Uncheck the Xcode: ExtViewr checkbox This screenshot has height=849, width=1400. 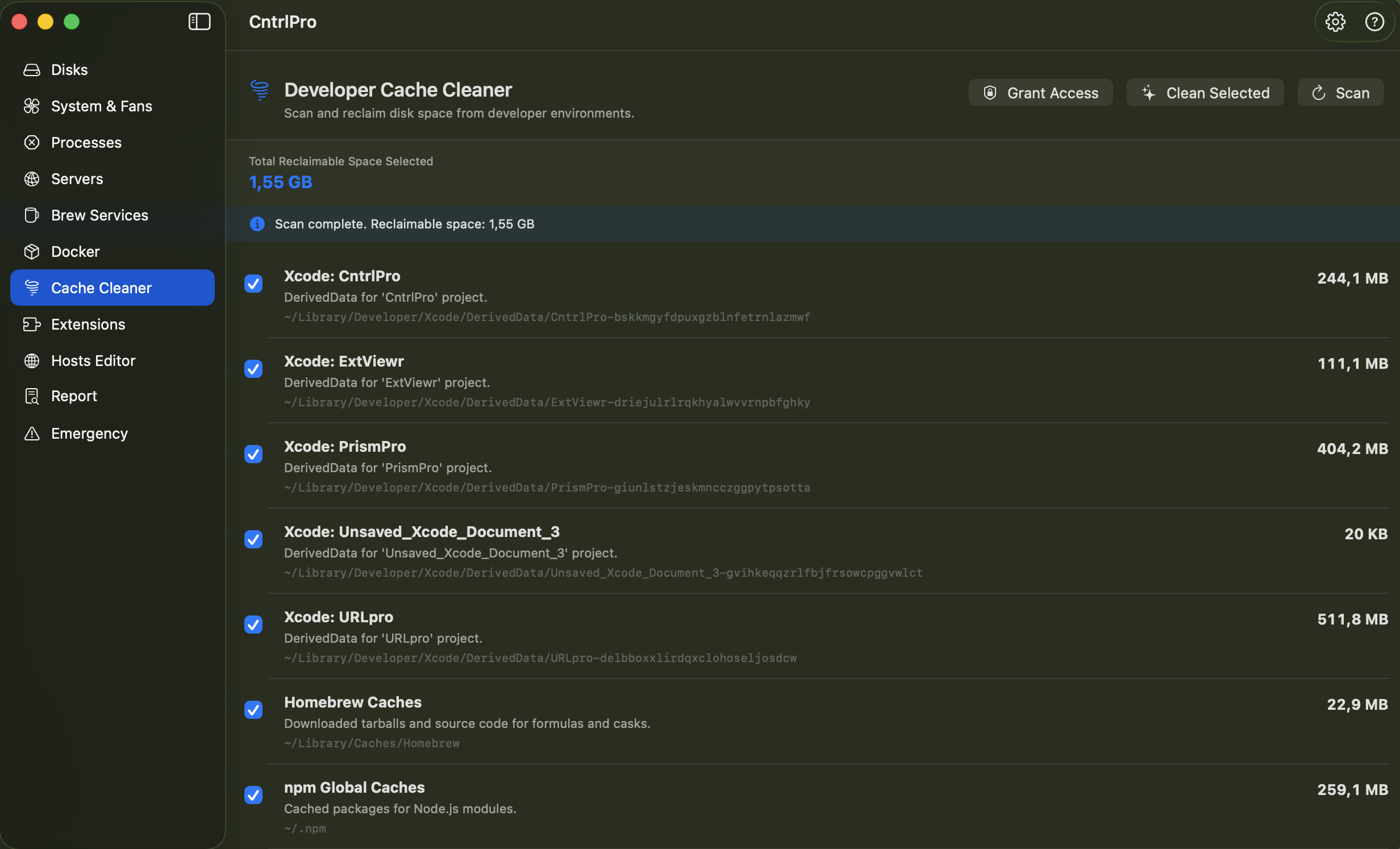pyautogui.click(x=253, y=369)
